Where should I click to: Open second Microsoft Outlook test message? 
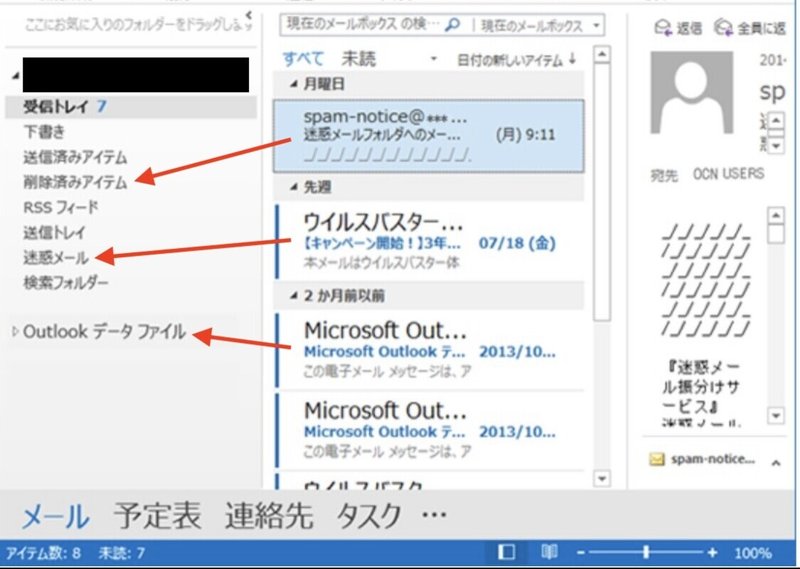[430, 431]
